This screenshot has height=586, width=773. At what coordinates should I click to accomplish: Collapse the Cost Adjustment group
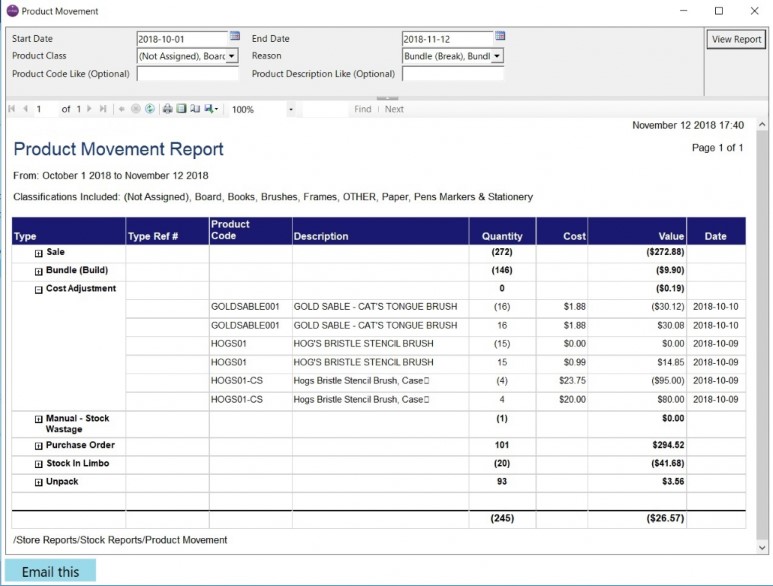pyautogui.click(x=38, y=290)
